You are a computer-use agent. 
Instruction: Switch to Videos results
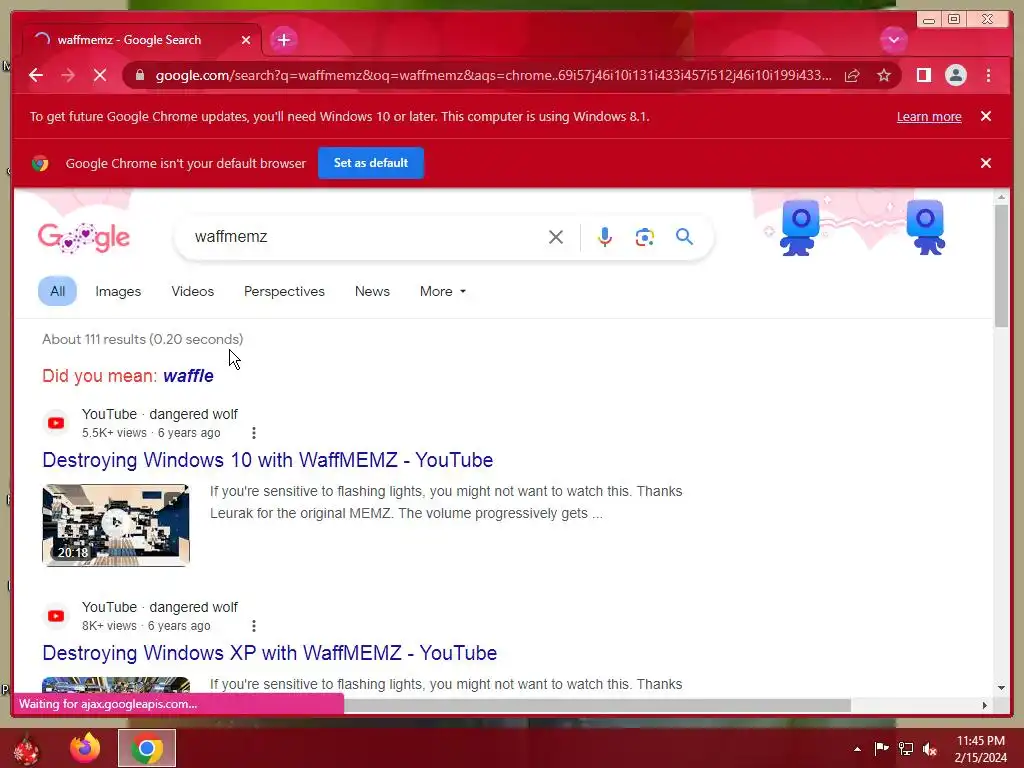tap(193, 291)
